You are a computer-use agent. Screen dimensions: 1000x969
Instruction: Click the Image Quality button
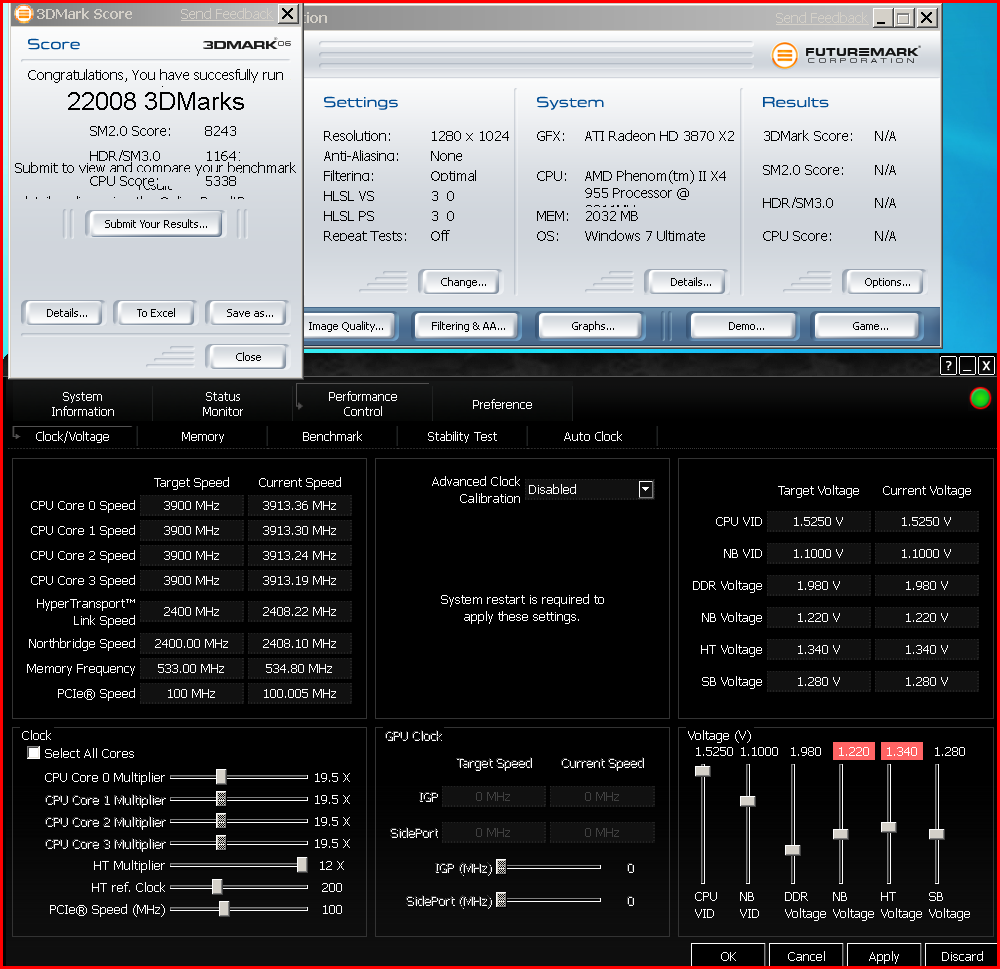pos(348,326)
